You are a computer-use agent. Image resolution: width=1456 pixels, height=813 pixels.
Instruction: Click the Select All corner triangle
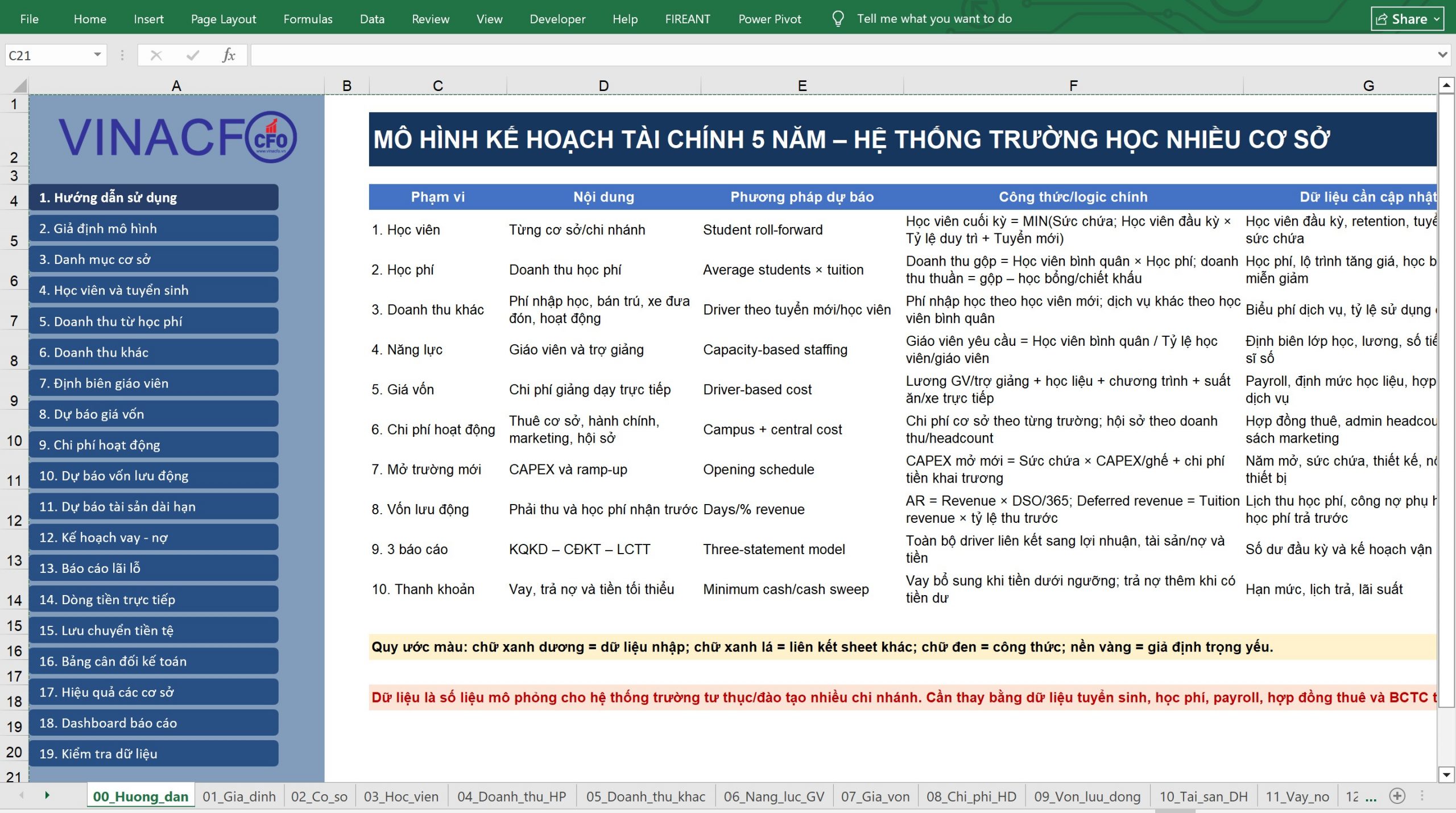(x=19, y=86)
